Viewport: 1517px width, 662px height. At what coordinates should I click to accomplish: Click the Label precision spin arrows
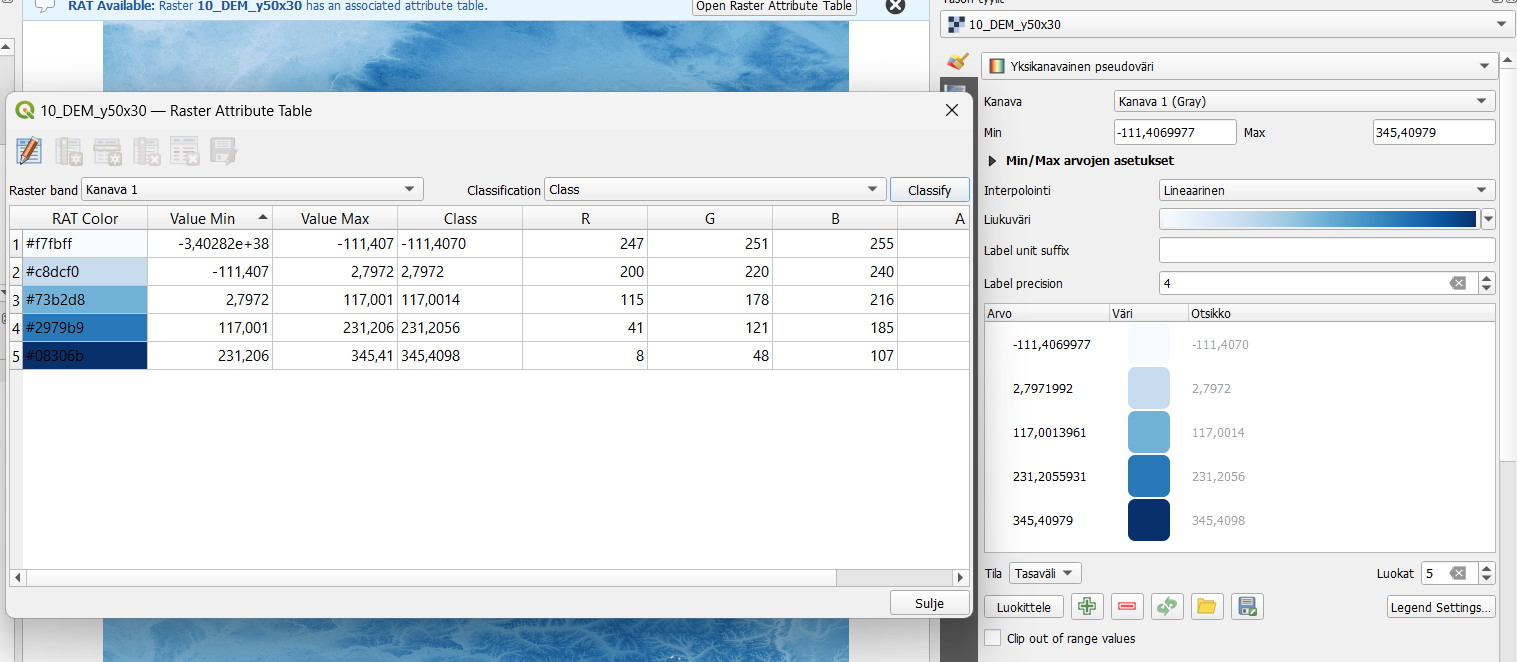1487,284
